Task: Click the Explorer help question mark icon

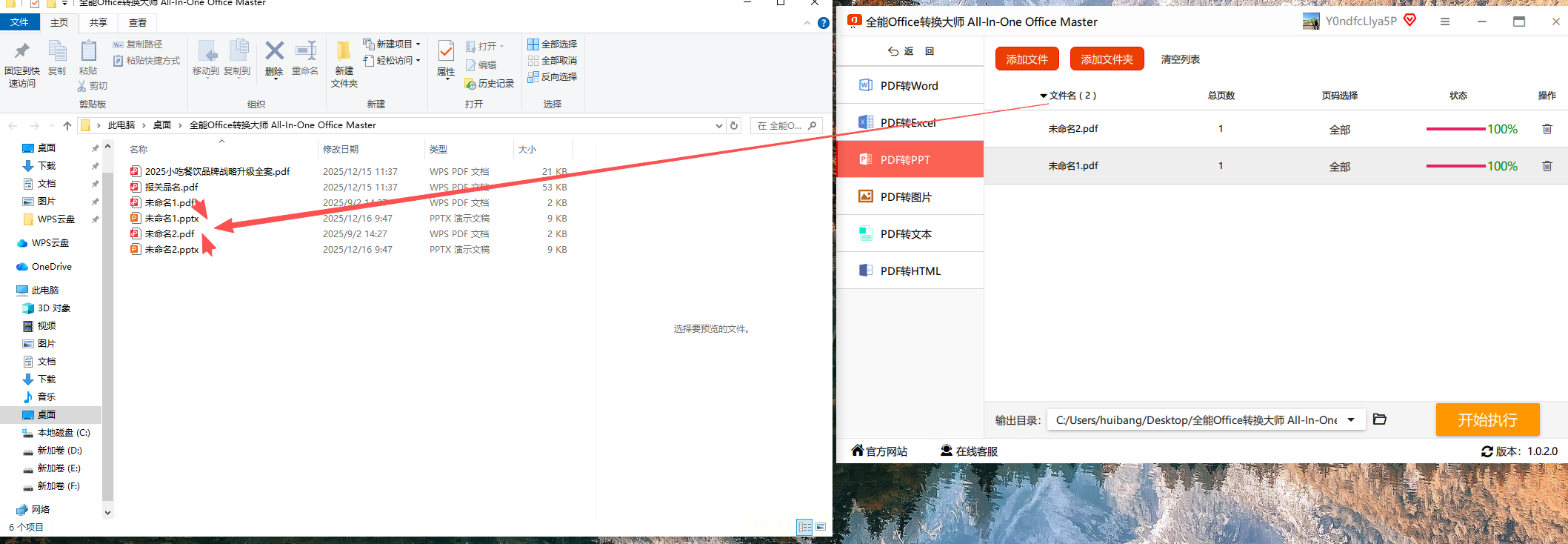Action: [x=823, y=23]
